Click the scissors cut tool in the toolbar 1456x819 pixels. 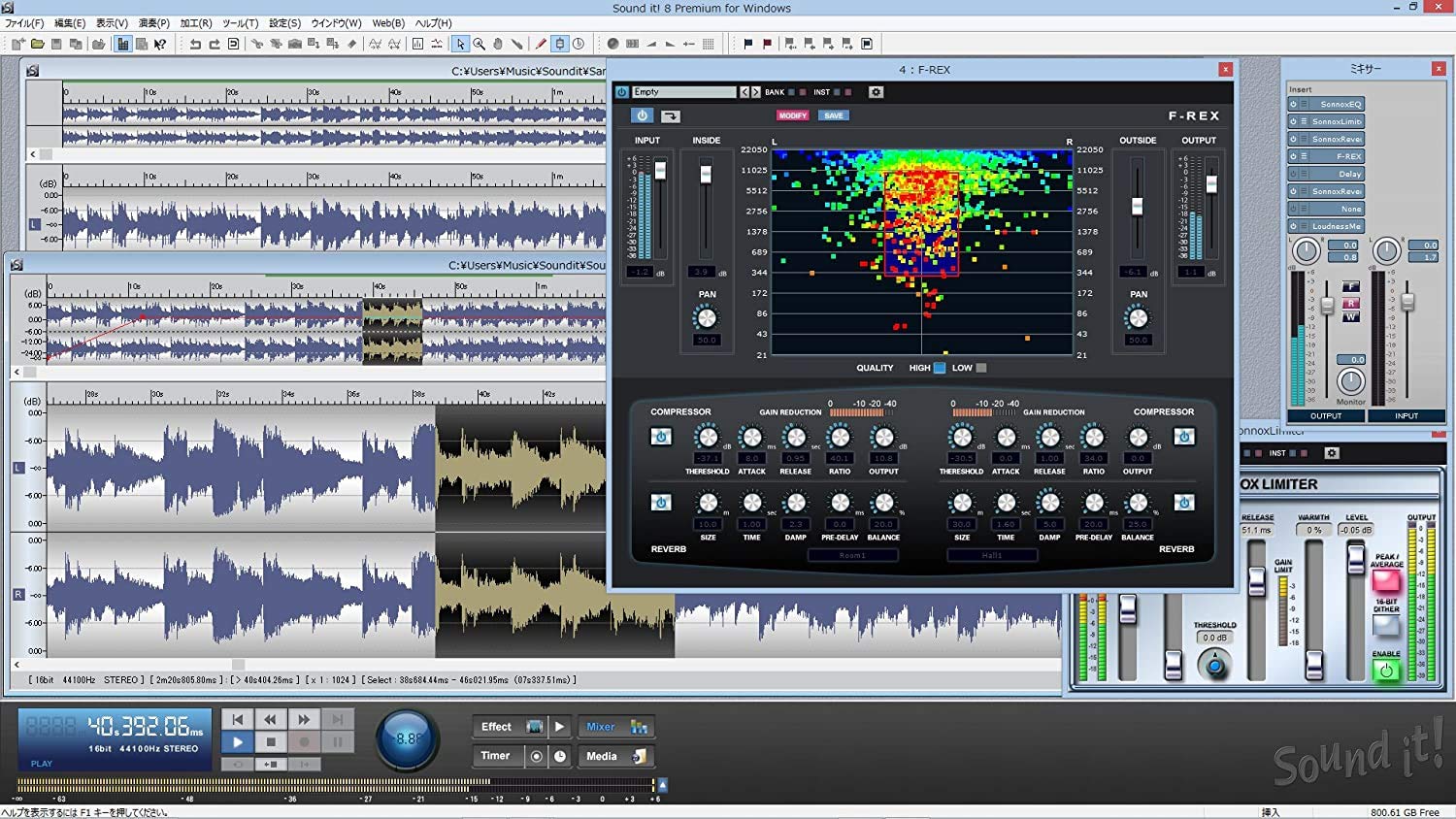pos(258,44)
